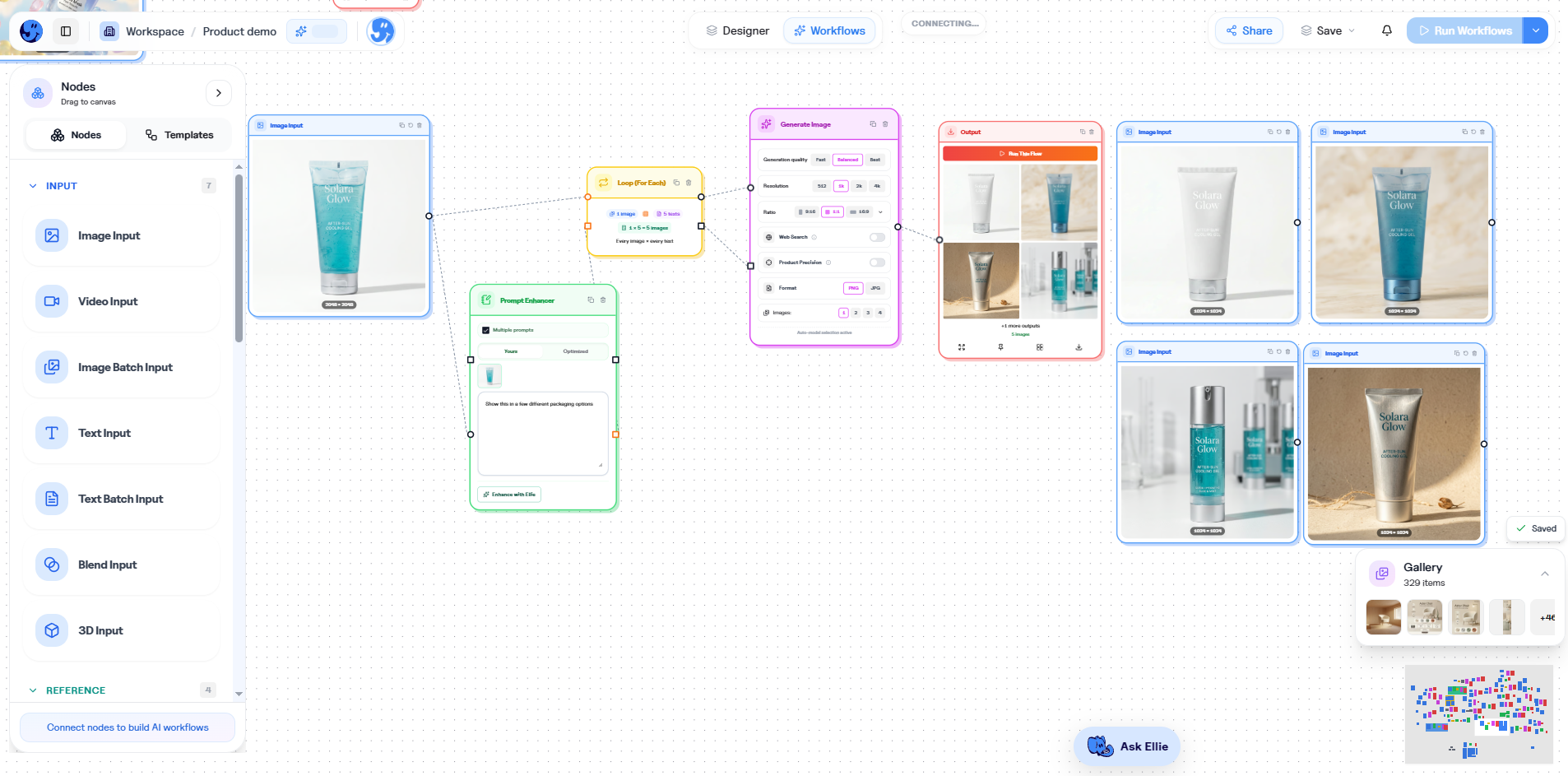
Task: Select the Nodes tab in sidebar
Action: [76, 135]
